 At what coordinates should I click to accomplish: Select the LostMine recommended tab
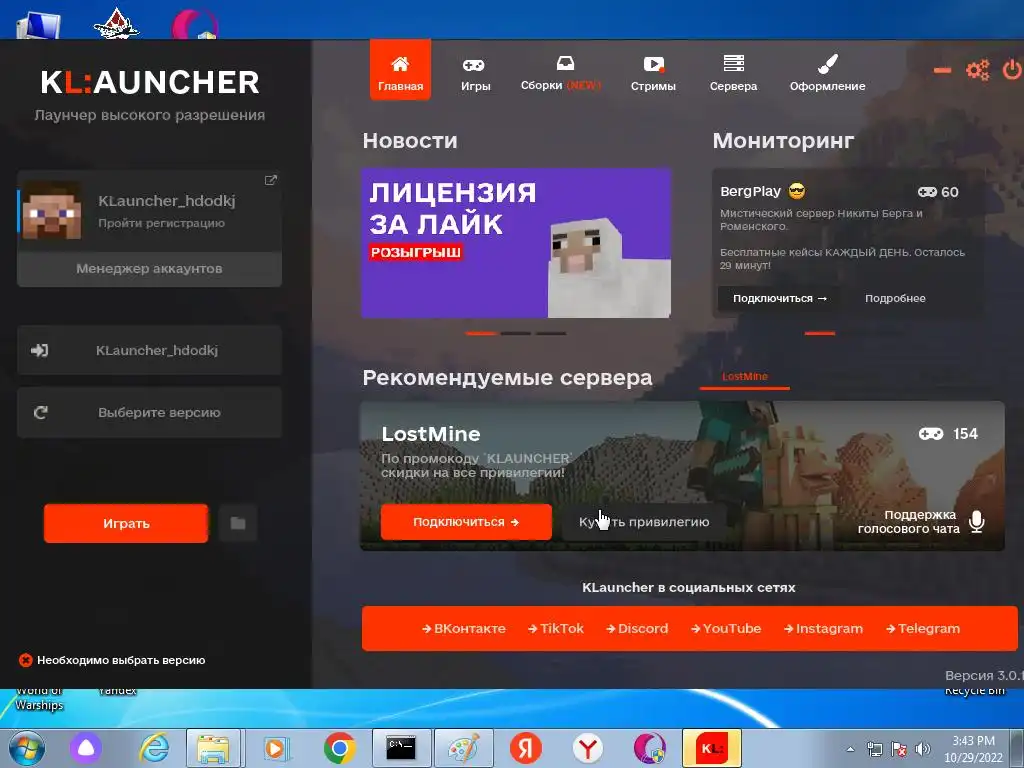744,377
